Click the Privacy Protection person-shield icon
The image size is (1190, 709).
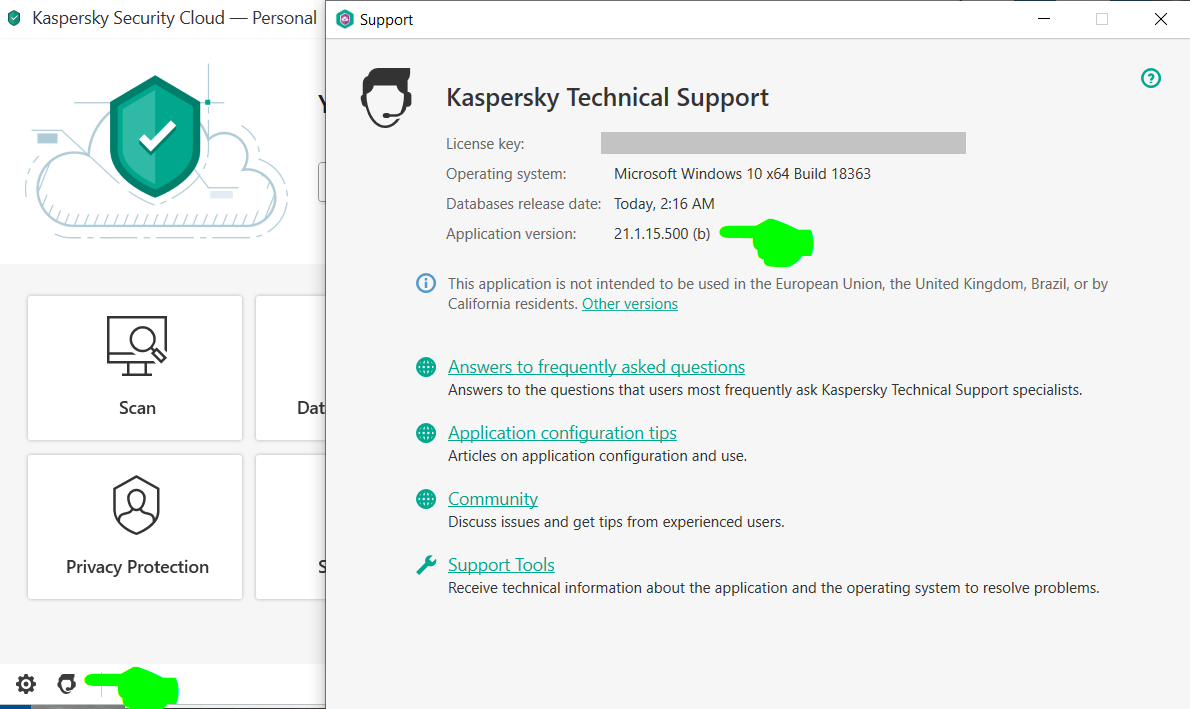137,506
